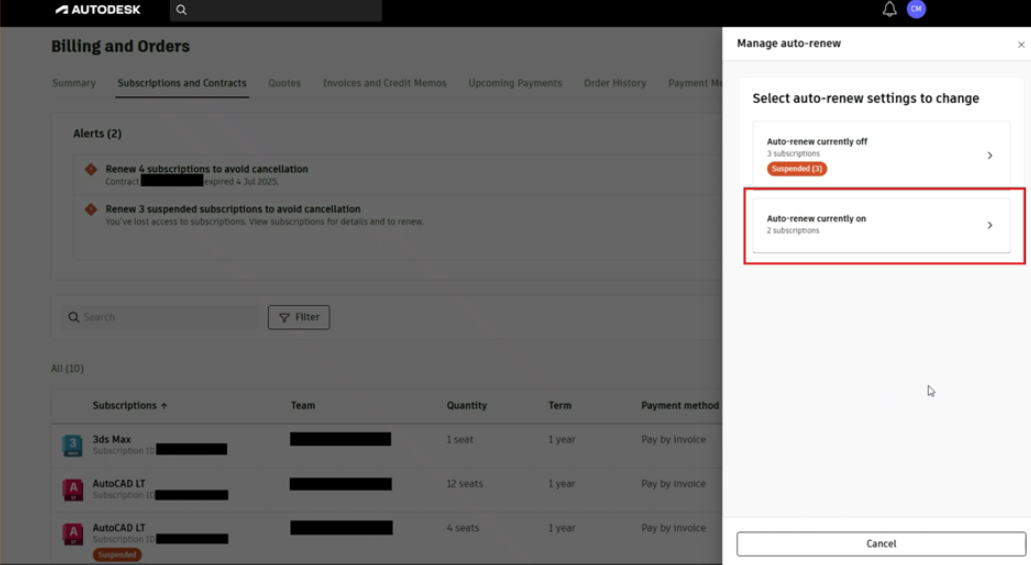This screenshot has height=565, width=1031.
Task: Open notifications bell
Action: (x=889, y=9)
